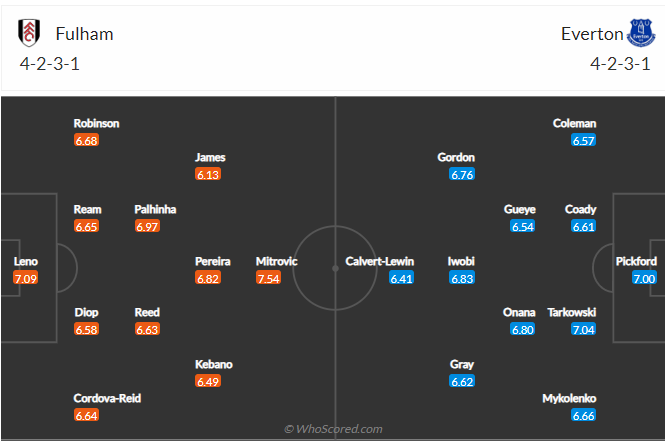Select James's 6.13 rating badge
The height and width of the screenshot is (441, 665).
208,174
